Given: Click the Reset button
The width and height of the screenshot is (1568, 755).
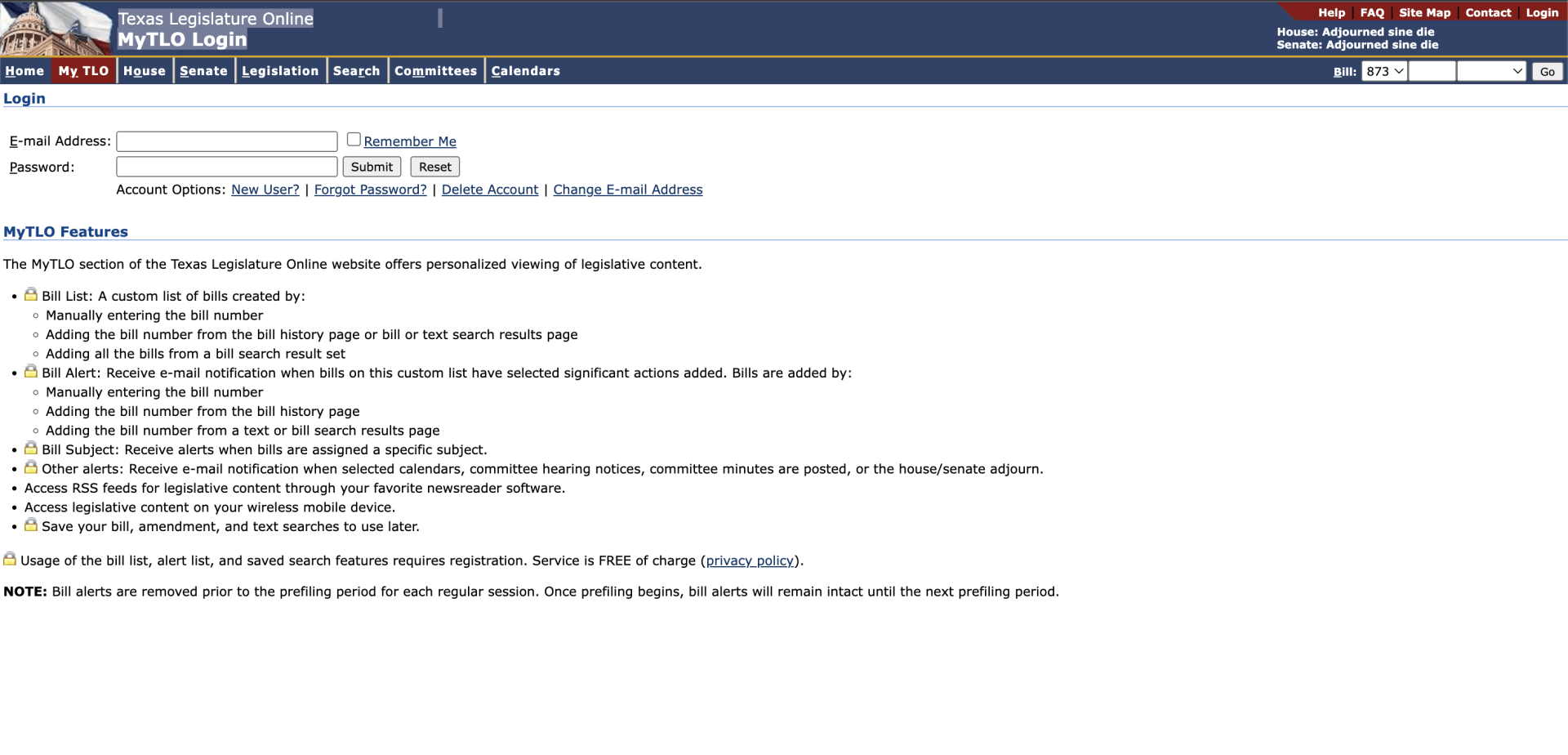Looking at the screenshot, I should [x=434, y=167].
